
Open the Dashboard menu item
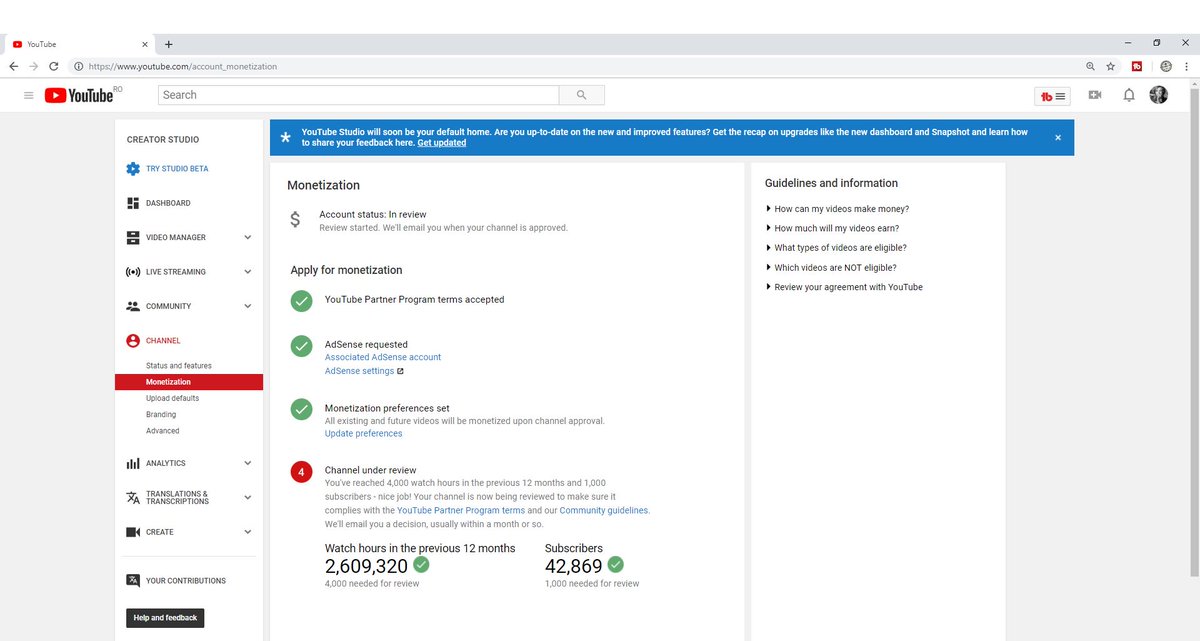(x=168, y=203)
